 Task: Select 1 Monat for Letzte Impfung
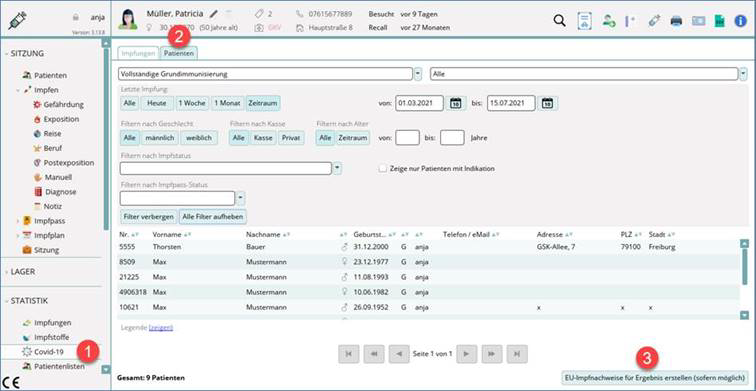click(x=228, y=103)
